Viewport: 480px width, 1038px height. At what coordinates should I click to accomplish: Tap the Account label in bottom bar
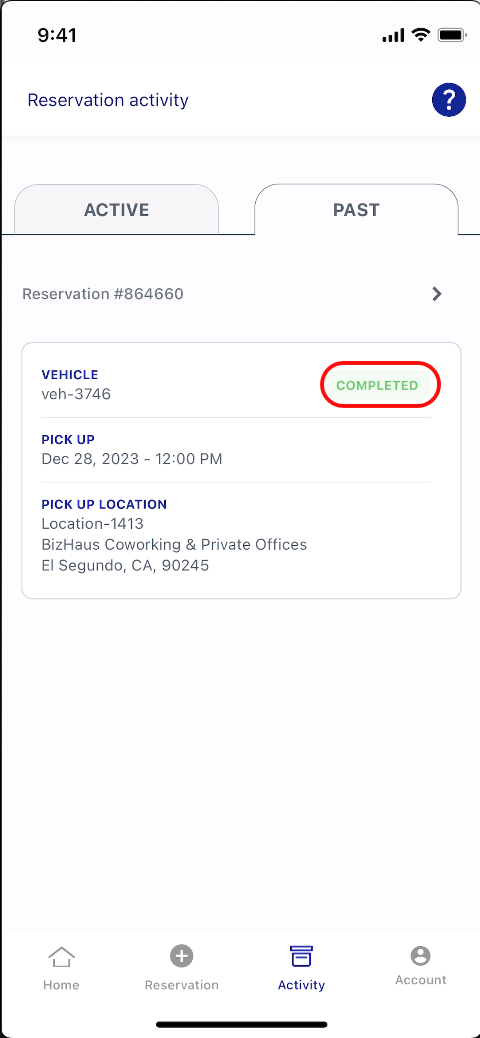pos(420,980)
